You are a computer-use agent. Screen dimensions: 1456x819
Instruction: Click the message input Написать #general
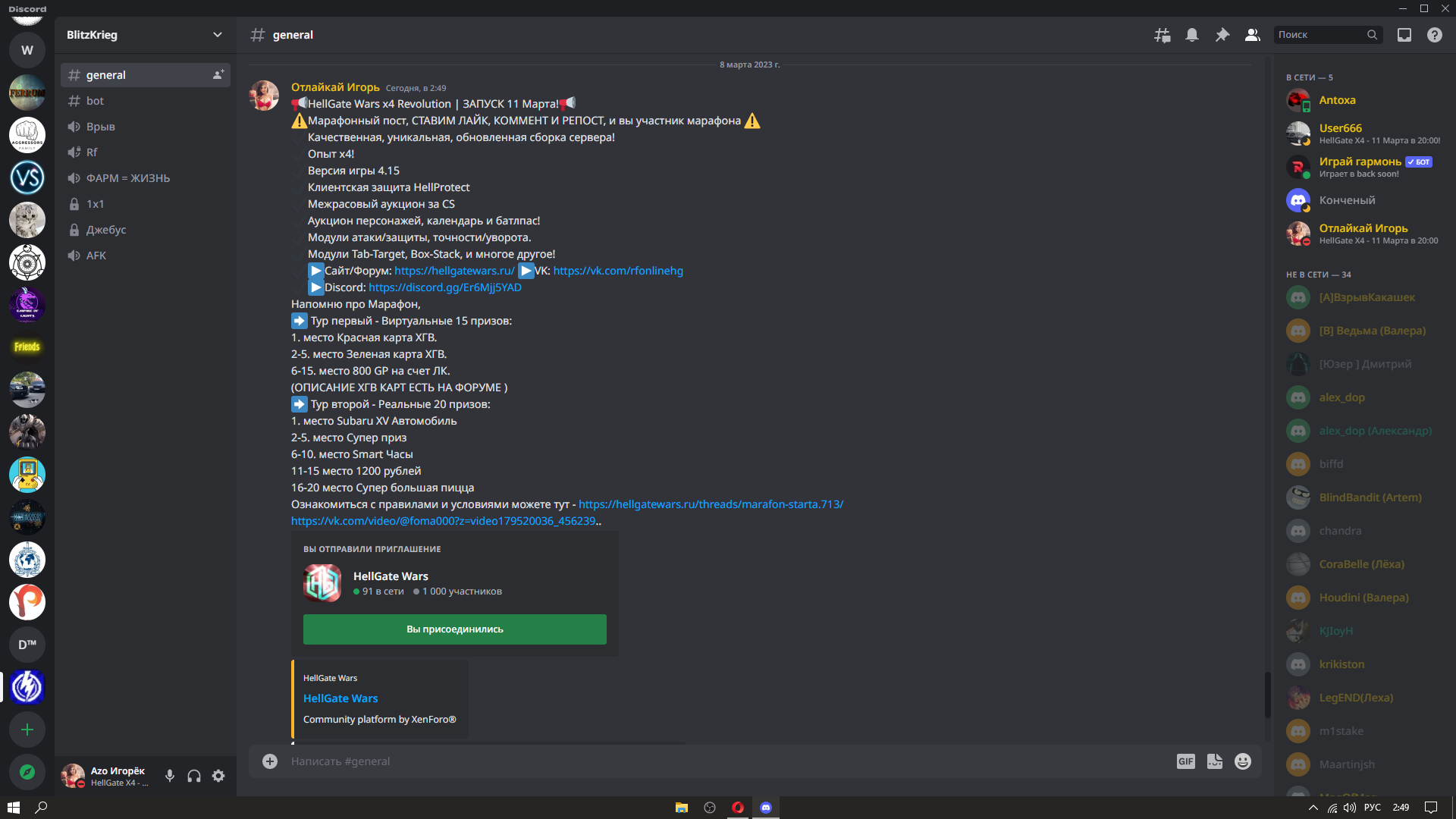(728, 761)
